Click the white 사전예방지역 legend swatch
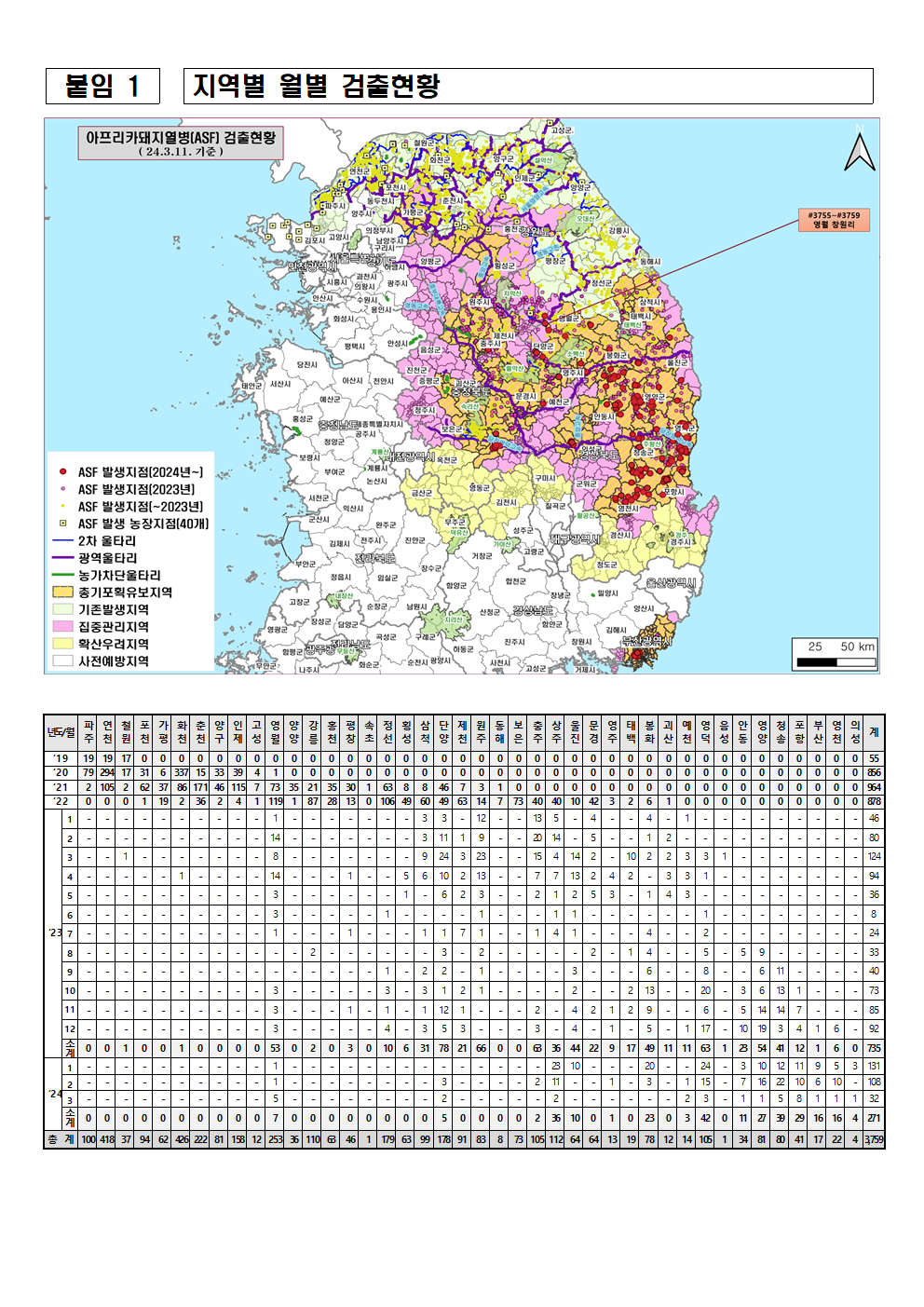924x1307 pixels. 62,661
